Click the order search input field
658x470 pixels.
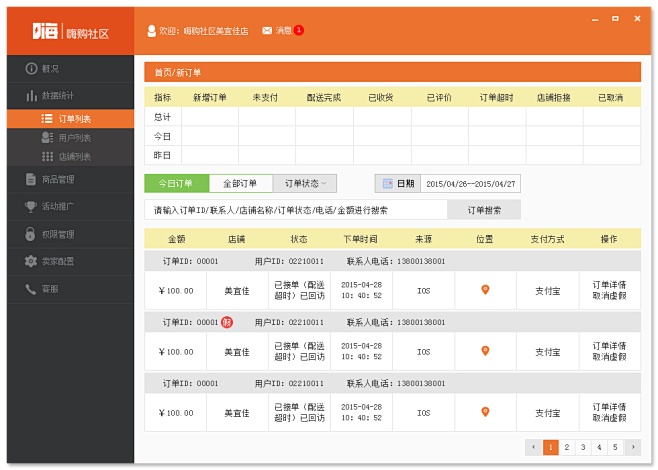293,210
